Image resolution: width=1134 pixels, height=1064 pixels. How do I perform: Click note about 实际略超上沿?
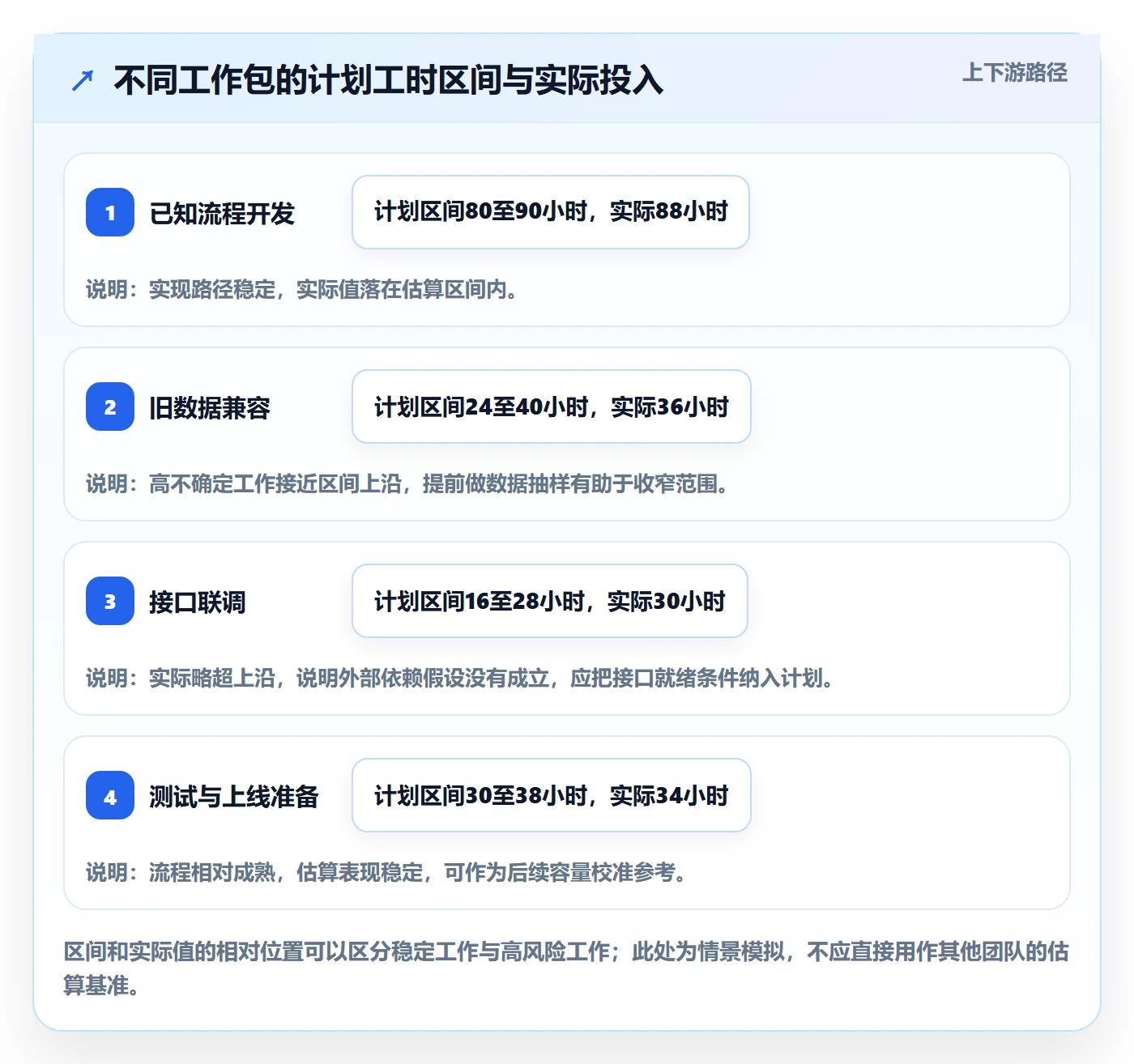[460, 679]
